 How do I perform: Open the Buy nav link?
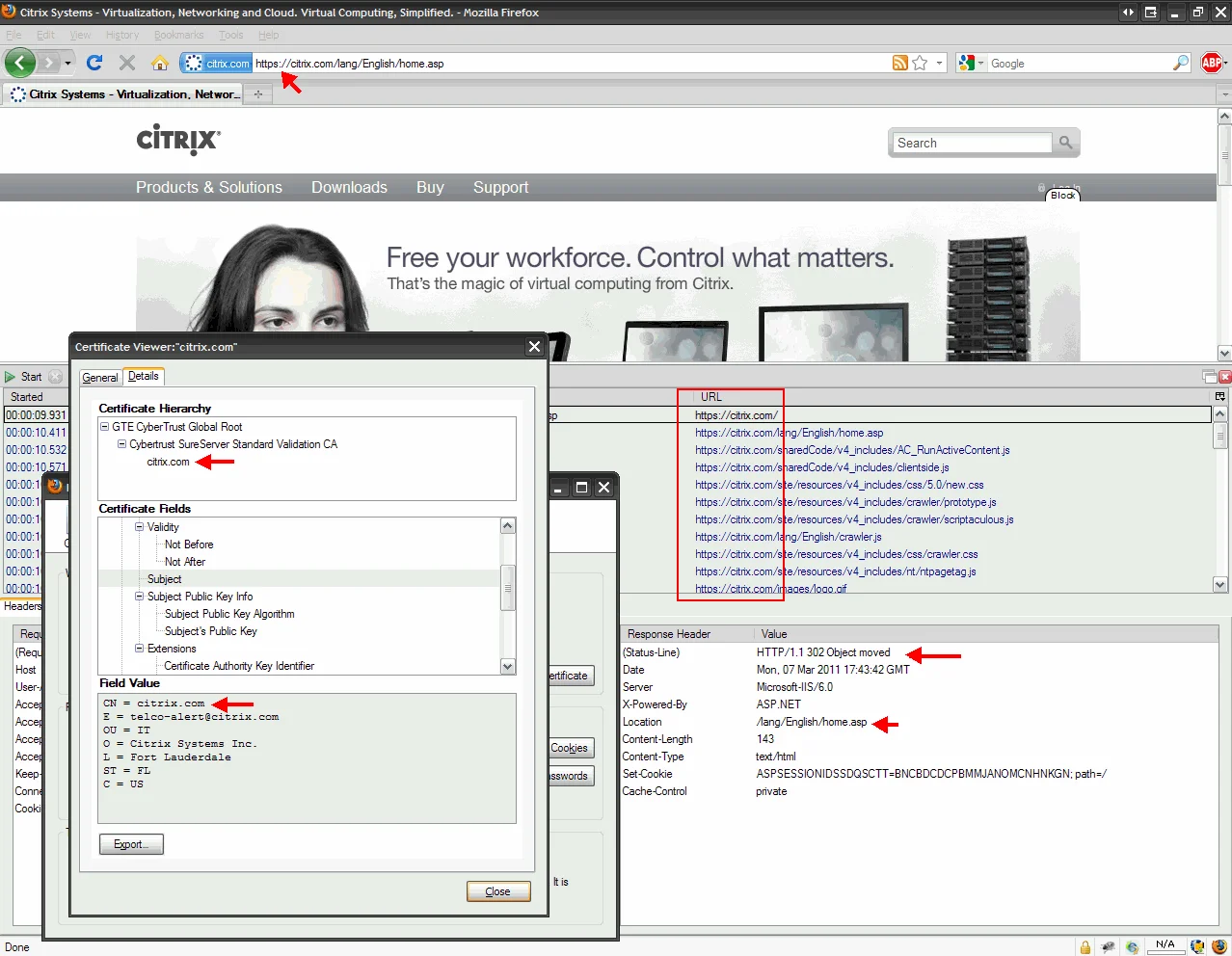[430, 188]
